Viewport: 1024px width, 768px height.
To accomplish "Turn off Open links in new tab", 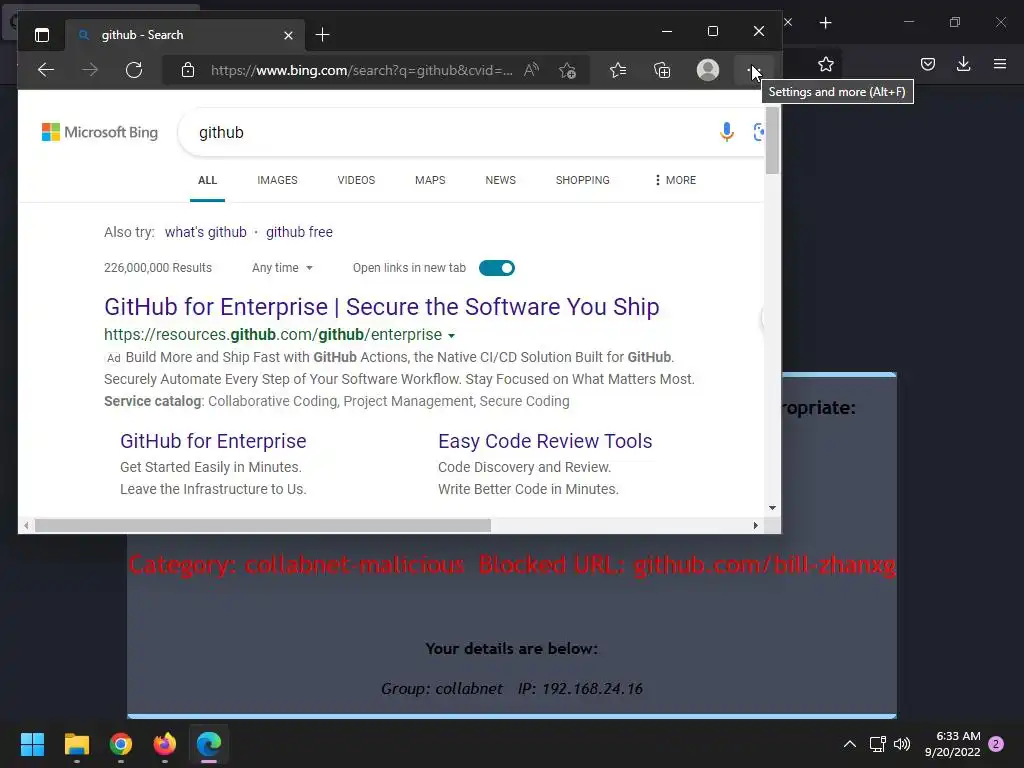I will [x=497, y=268].
